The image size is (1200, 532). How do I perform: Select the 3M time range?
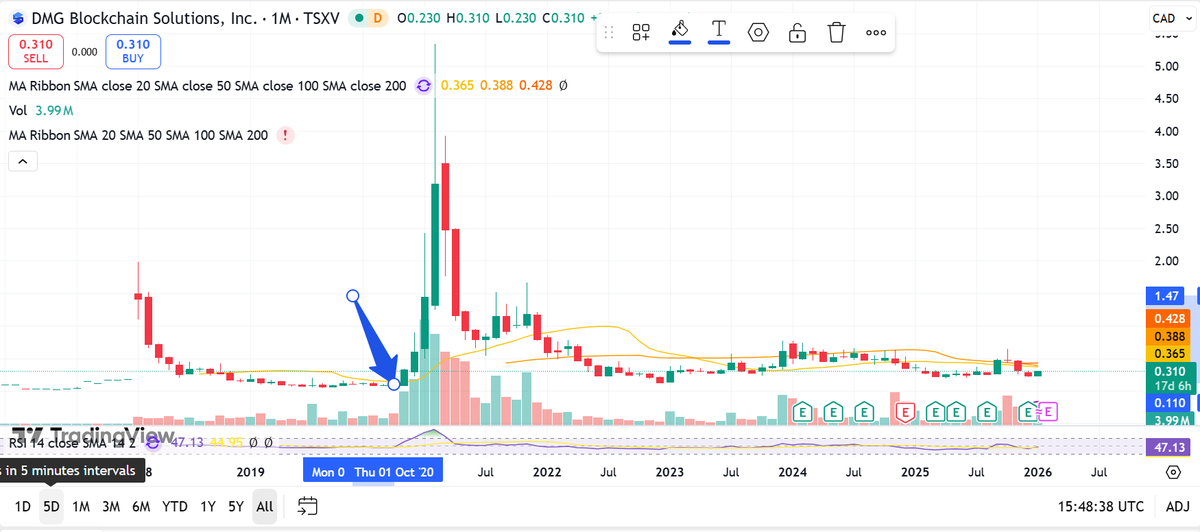tap(111, 507)
